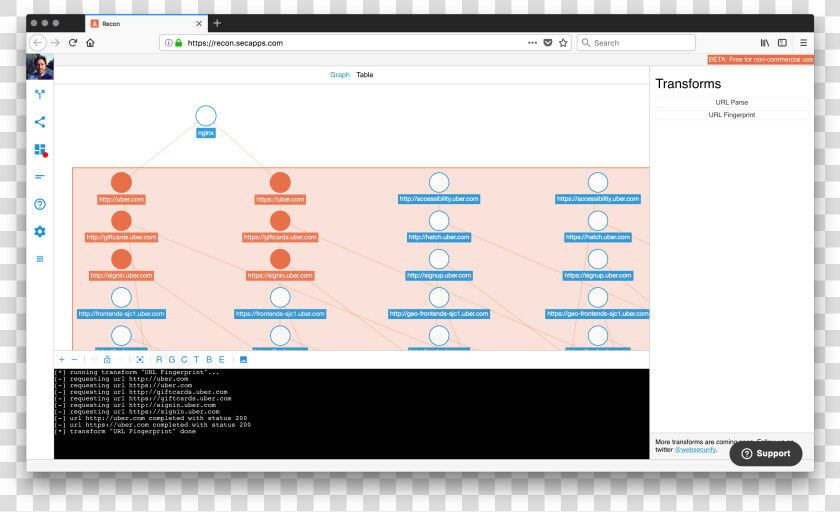Reload the page with refresh icon
Screen dimensions: 840x512
73,43
